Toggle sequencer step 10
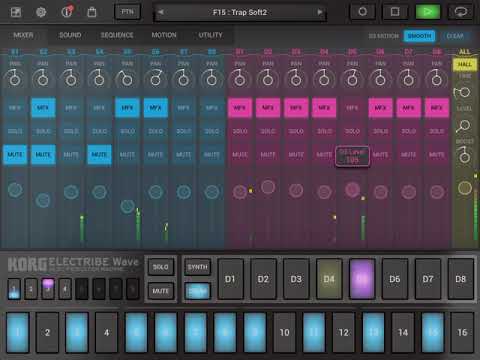The height and width of the screenshot is (360, 480). 284,332
